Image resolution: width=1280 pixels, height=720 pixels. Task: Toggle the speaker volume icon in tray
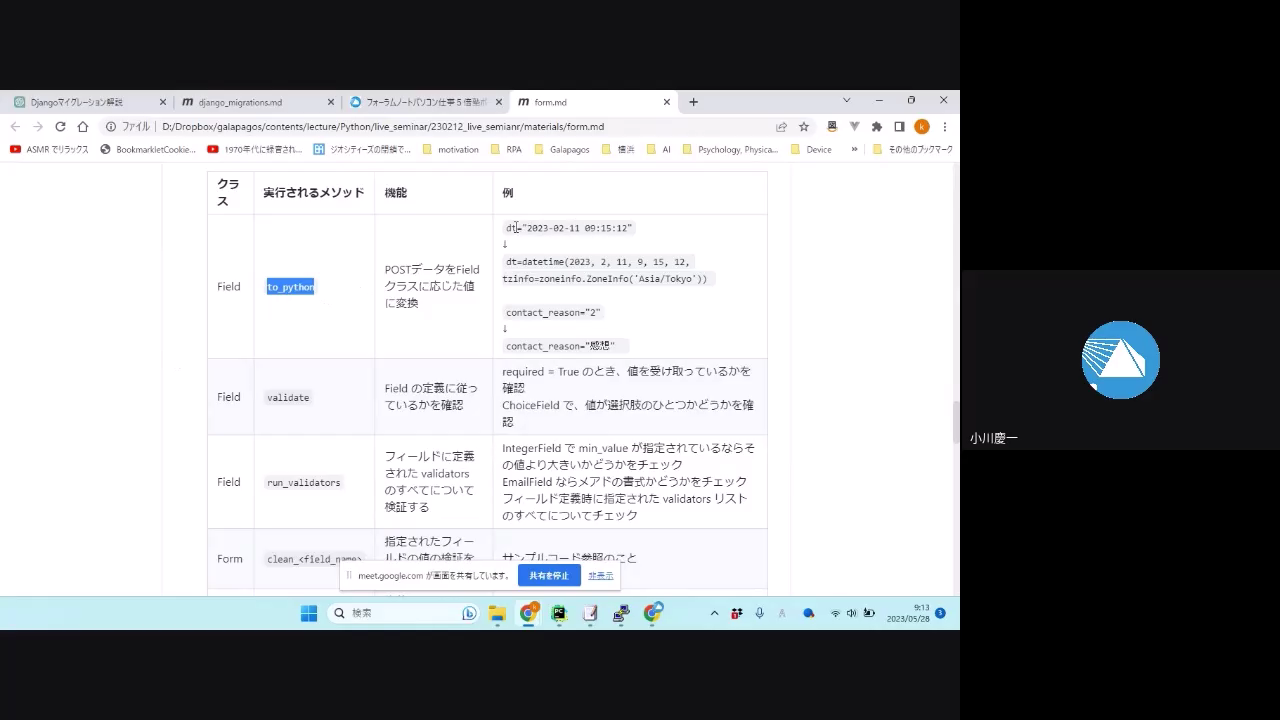[851, 613]
